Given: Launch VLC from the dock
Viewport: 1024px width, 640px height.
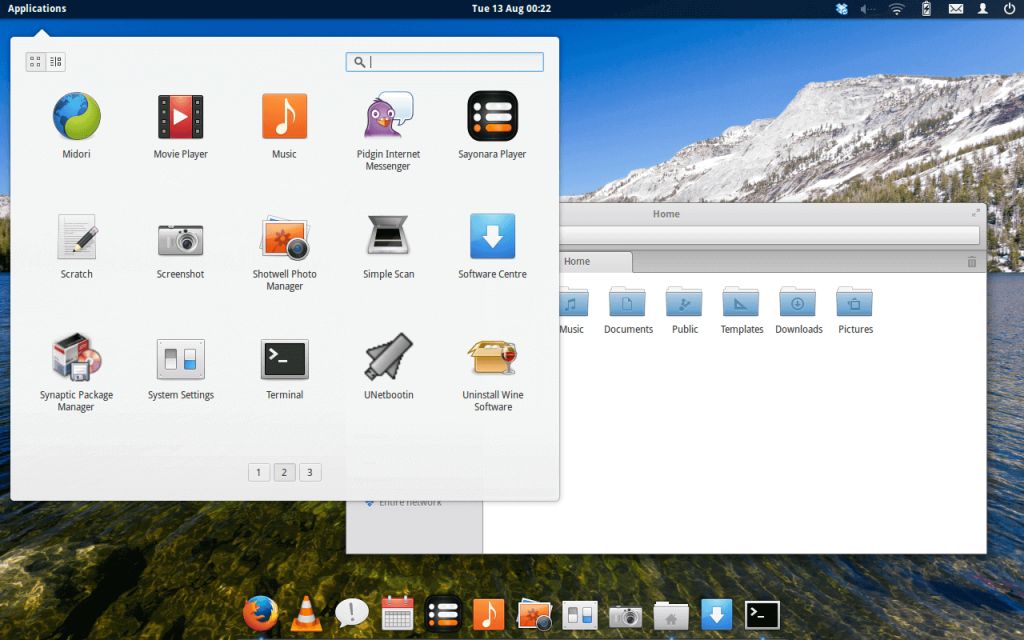Looking at the screenshot, I should click(306, 614).
